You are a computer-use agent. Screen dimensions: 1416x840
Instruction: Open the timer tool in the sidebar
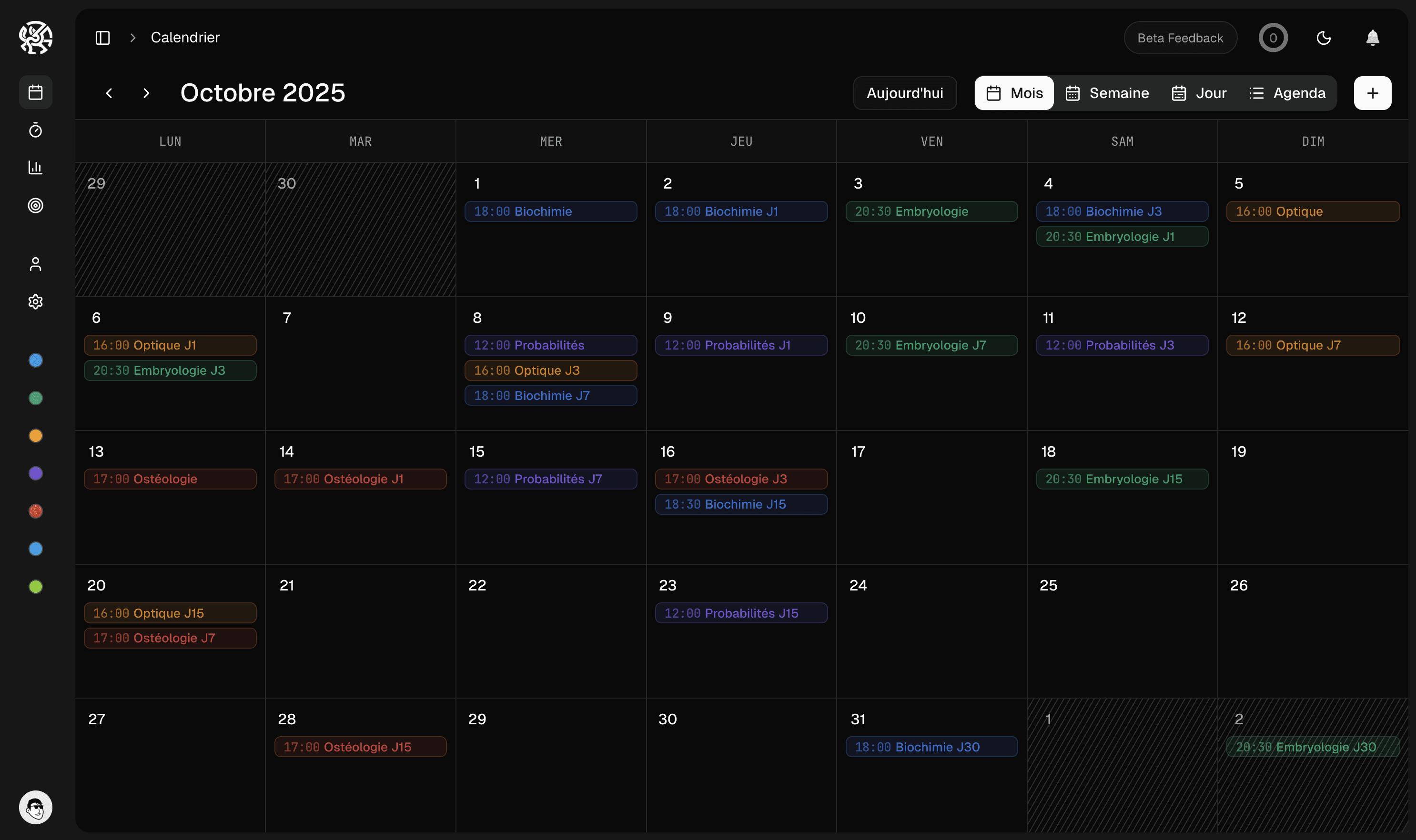tap(35, 130)
